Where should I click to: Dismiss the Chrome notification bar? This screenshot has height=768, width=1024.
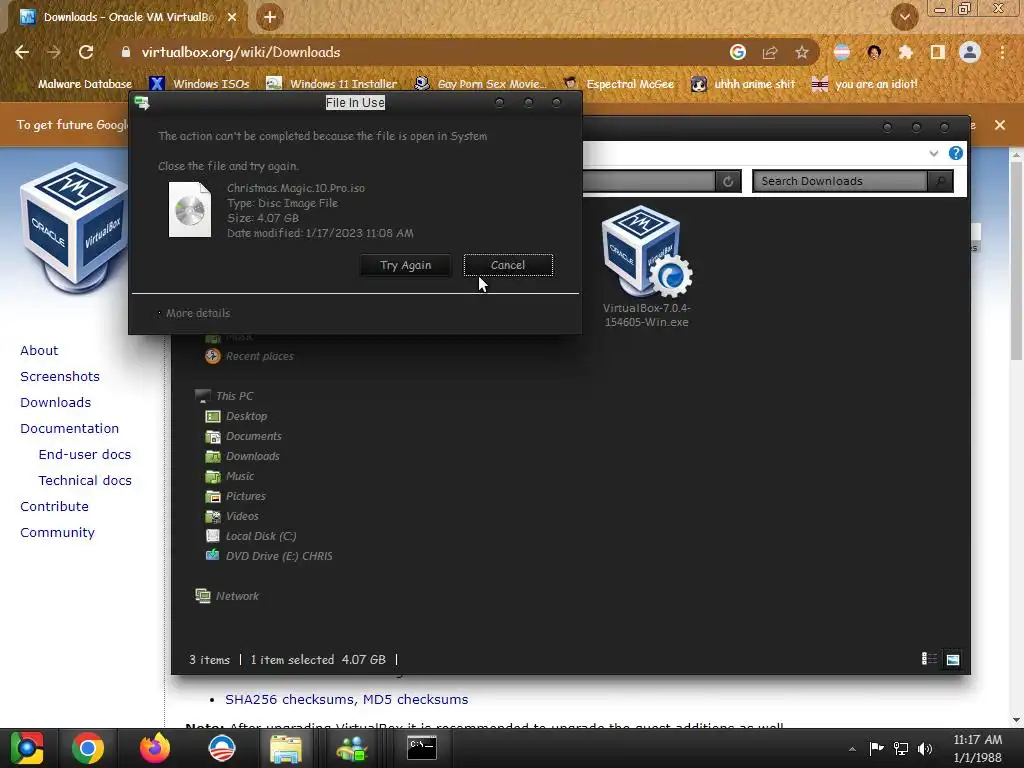(1000, 125)
